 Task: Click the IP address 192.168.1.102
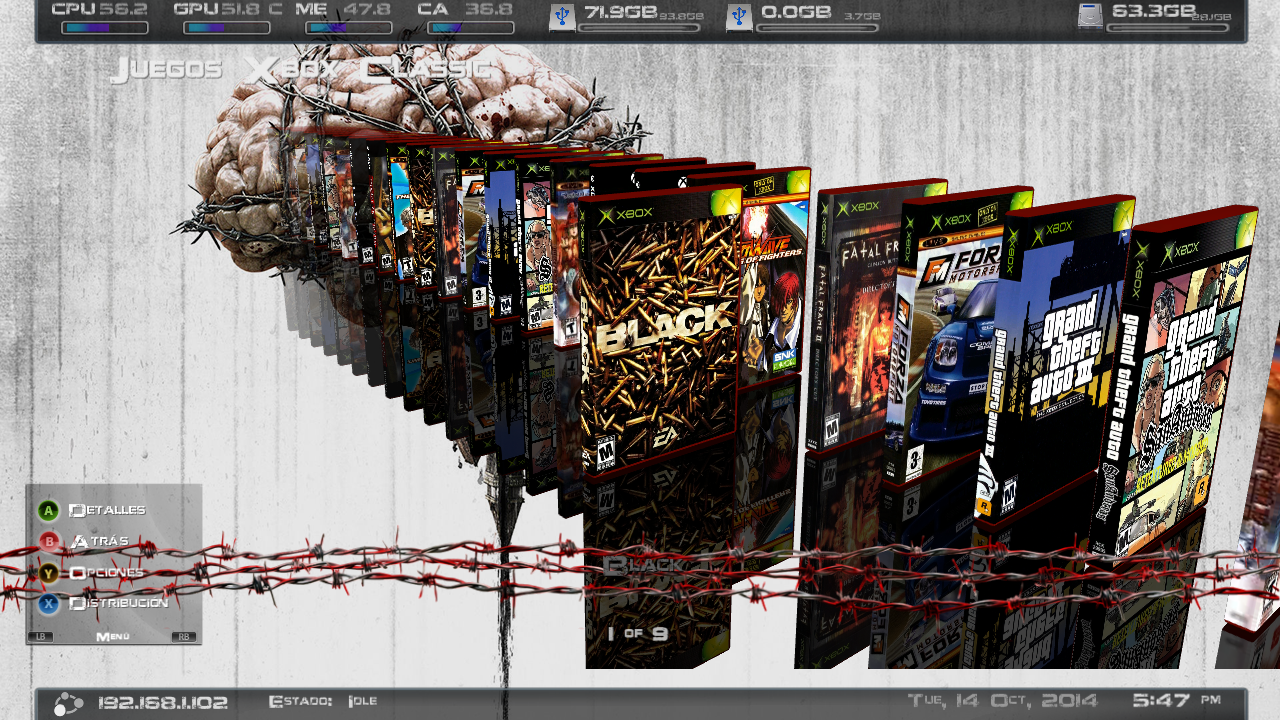coord(163,702)
